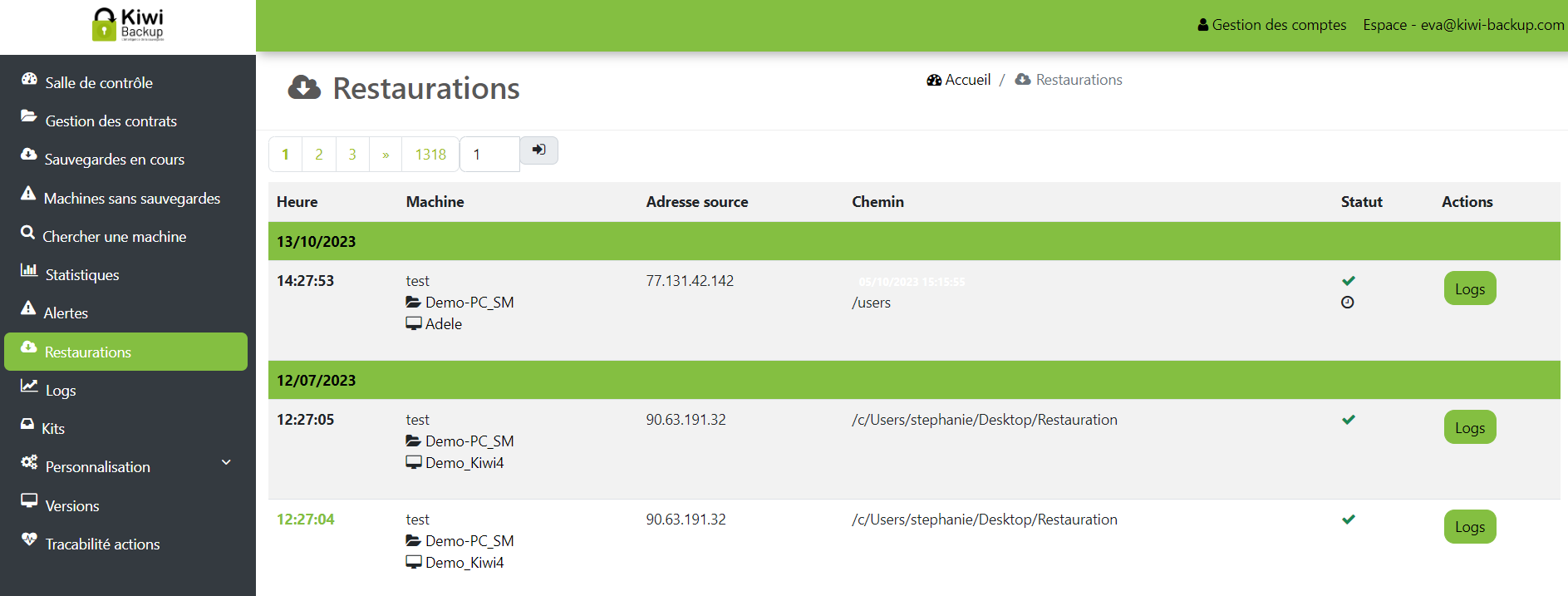Open Logs for the 14:27:53 restoration

(1470, 288)
